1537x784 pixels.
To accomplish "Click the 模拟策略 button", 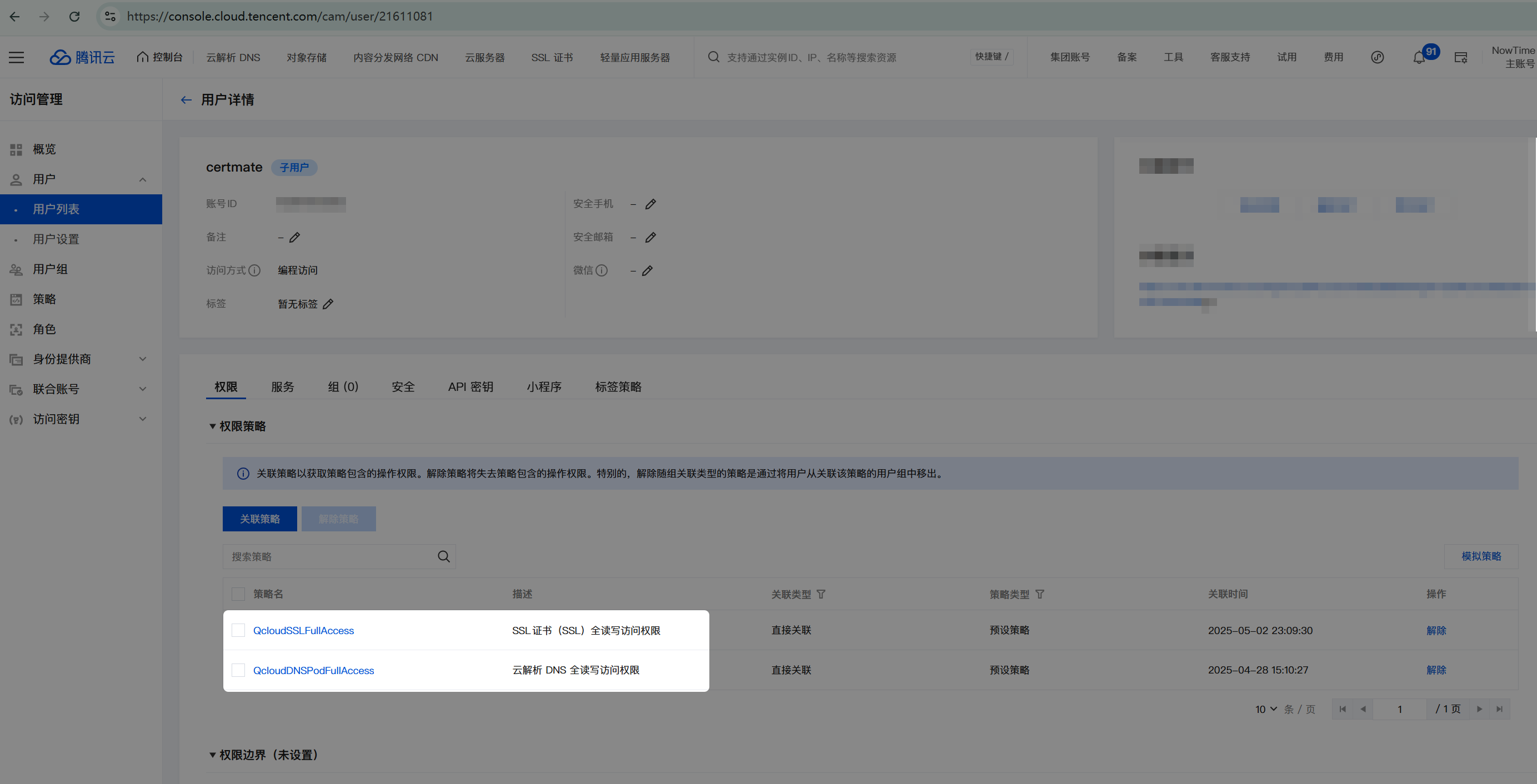I will tap(1481, 556).
